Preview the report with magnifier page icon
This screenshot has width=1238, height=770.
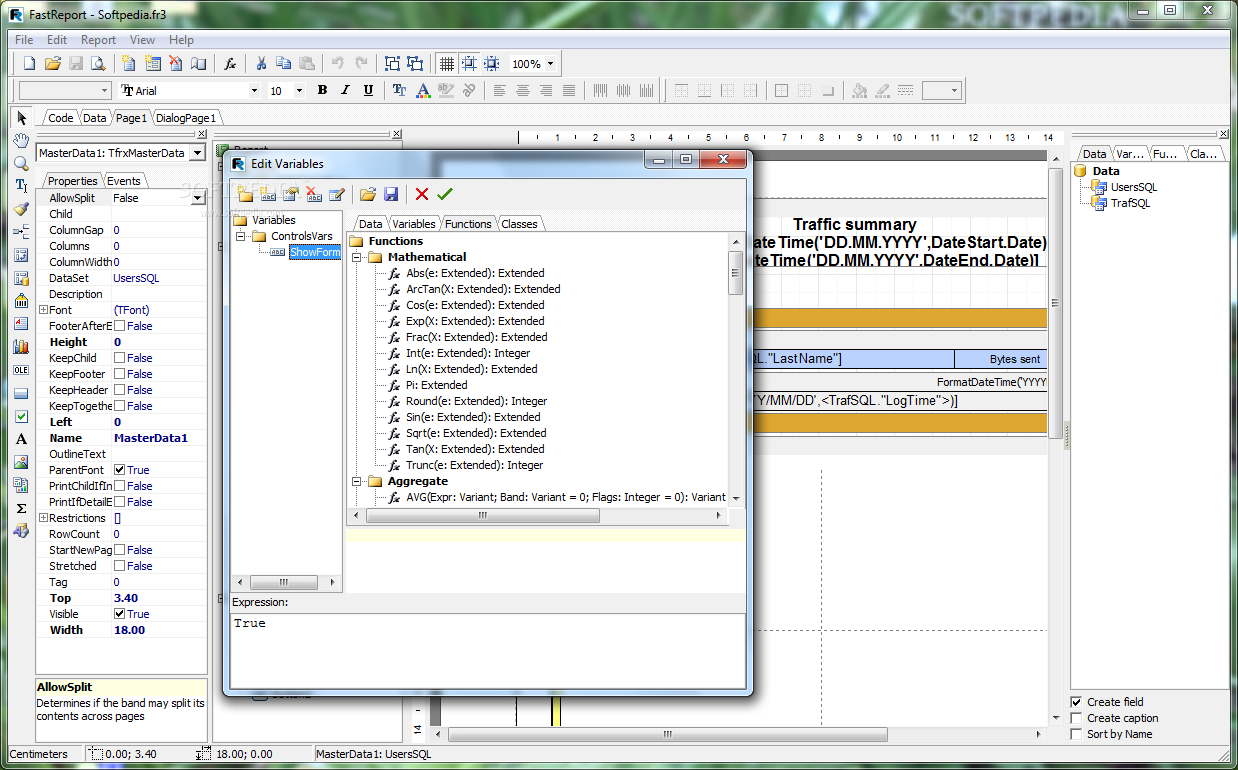pyautogui.click(x=99, y=63)
